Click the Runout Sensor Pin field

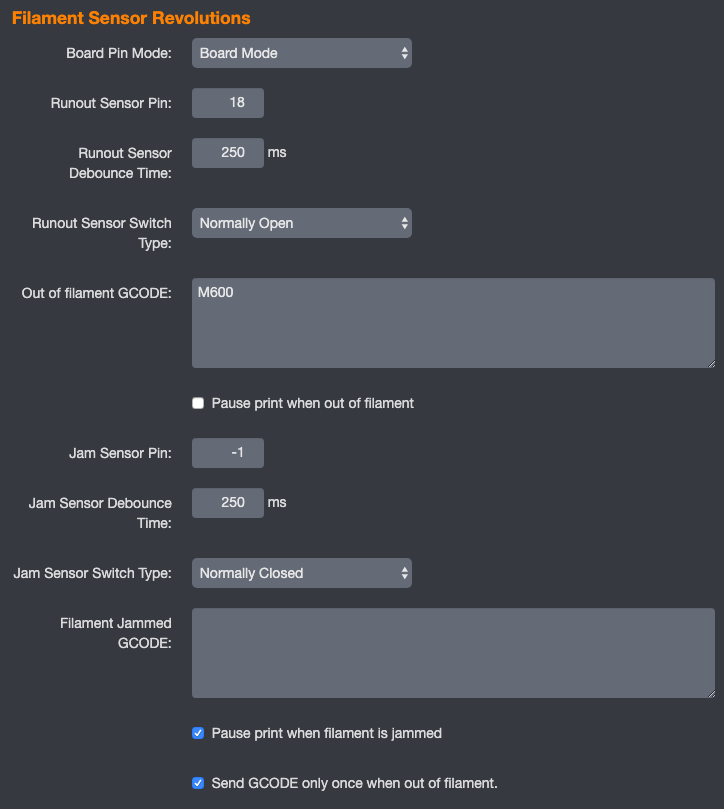pyautogui.click(x=228, y=103)
